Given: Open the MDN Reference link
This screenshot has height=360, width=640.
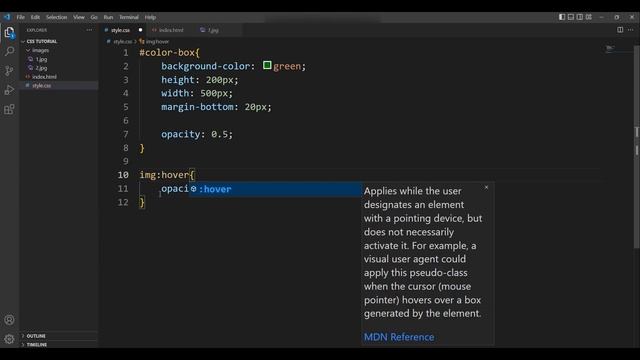Looking at the screenshot, I should 399,337.
